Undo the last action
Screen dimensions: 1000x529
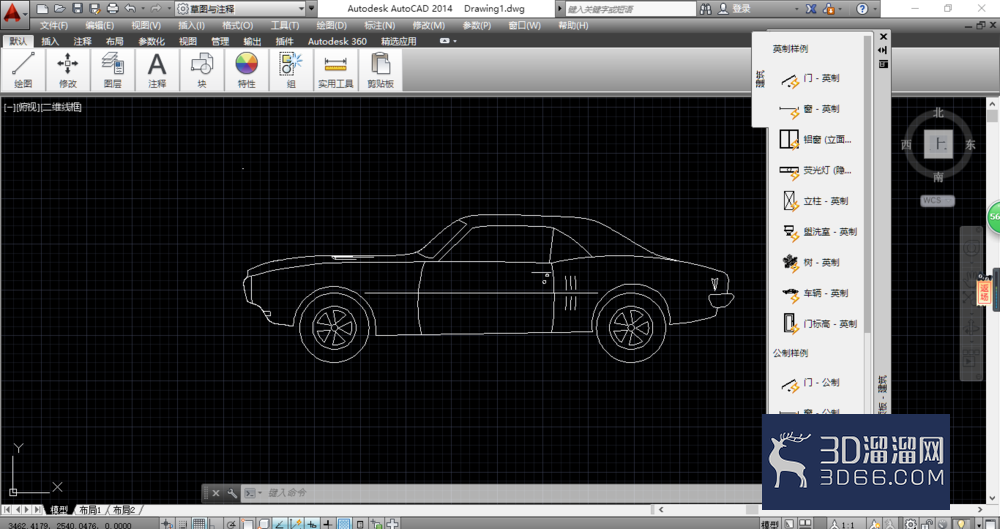tap(130, 9)
